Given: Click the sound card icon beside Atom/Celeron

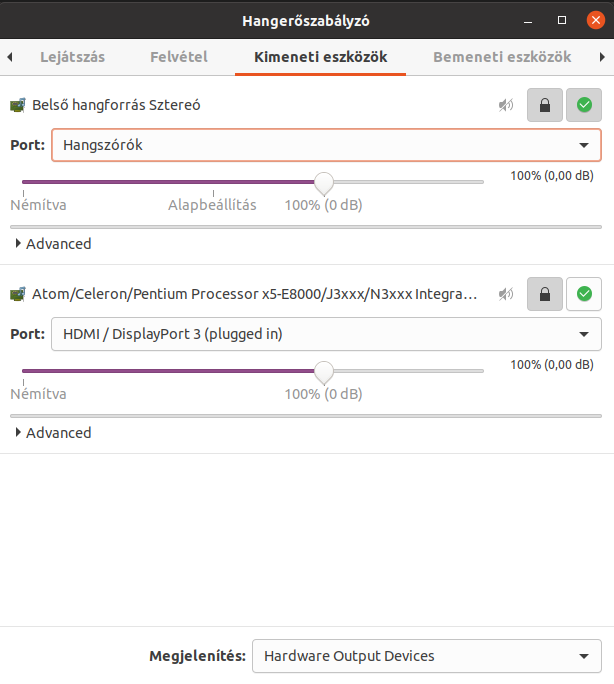Looking at the screenshot, I should tap(18, 294).
